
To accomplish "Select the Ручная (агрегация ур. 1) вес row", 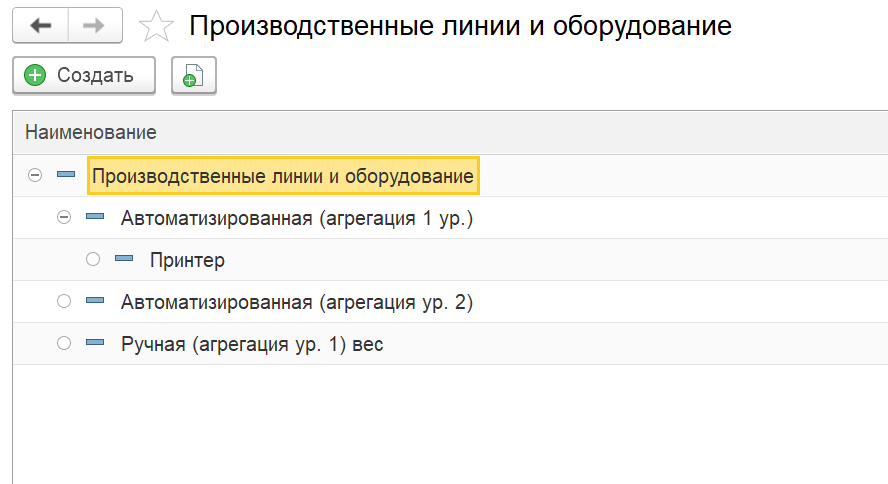I will click(252, 344).
